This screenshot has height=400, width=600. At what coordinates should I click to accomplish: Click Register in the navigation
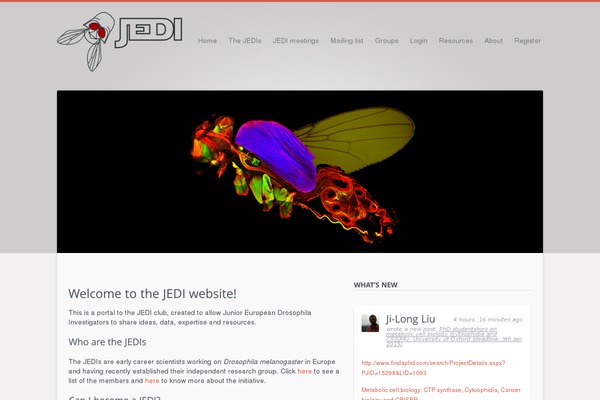528,41
